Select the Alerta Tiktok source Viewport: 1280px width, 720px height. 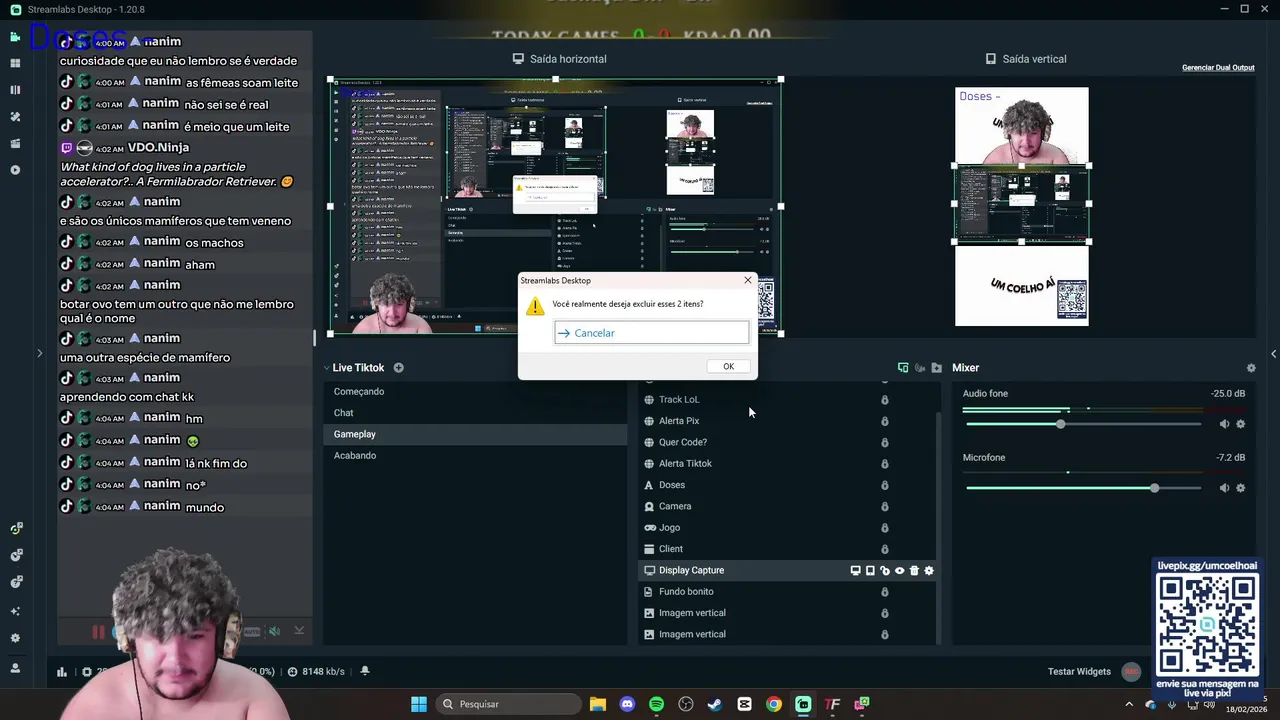pyautogui.click(x=787, y=463)
